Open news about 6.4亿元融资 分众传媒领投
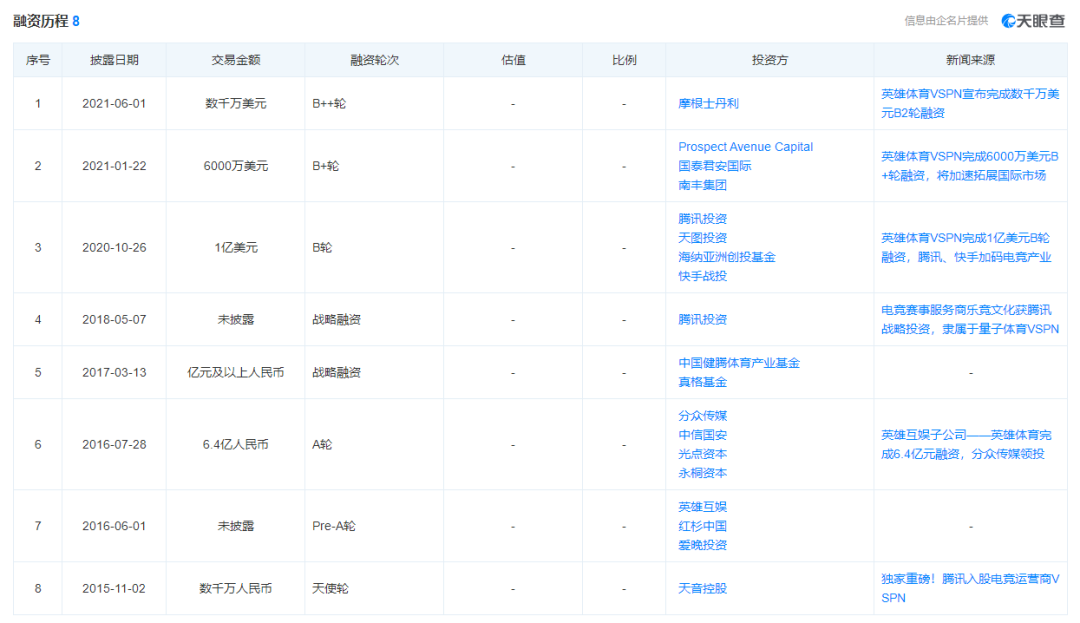Image resolution: width=1080 pixels, height=623 pixels. [x=966, y=445]
